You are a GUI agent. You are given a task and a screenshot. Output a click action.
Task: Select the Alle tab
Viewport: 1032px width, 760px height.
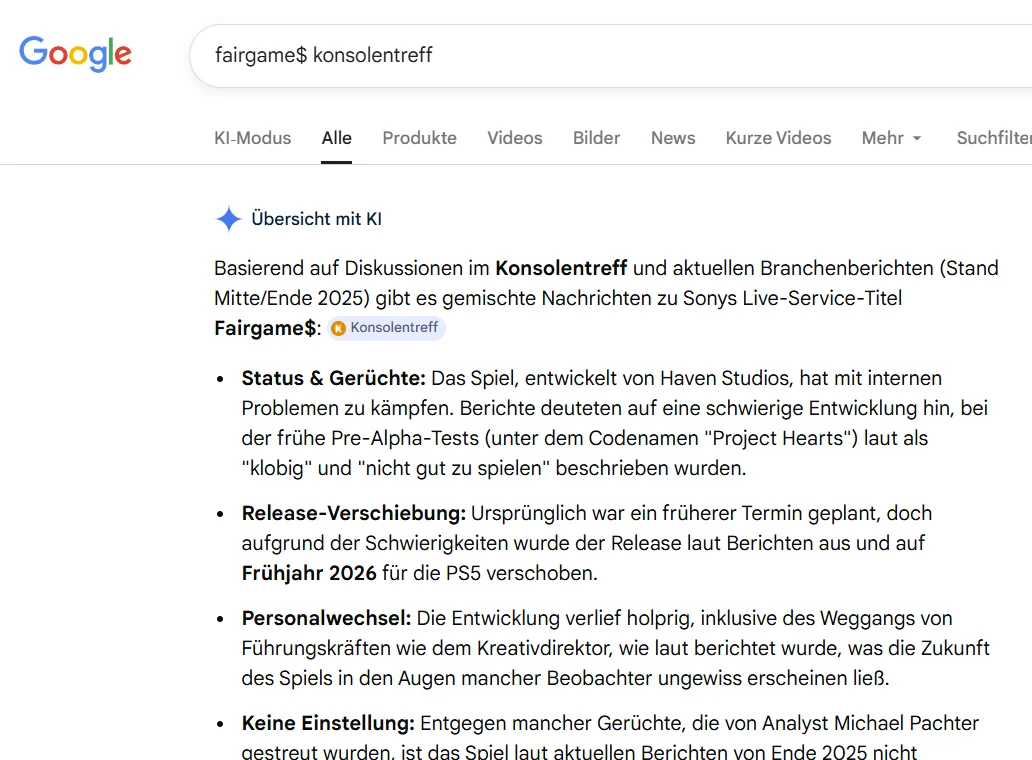tap(336, 138)
